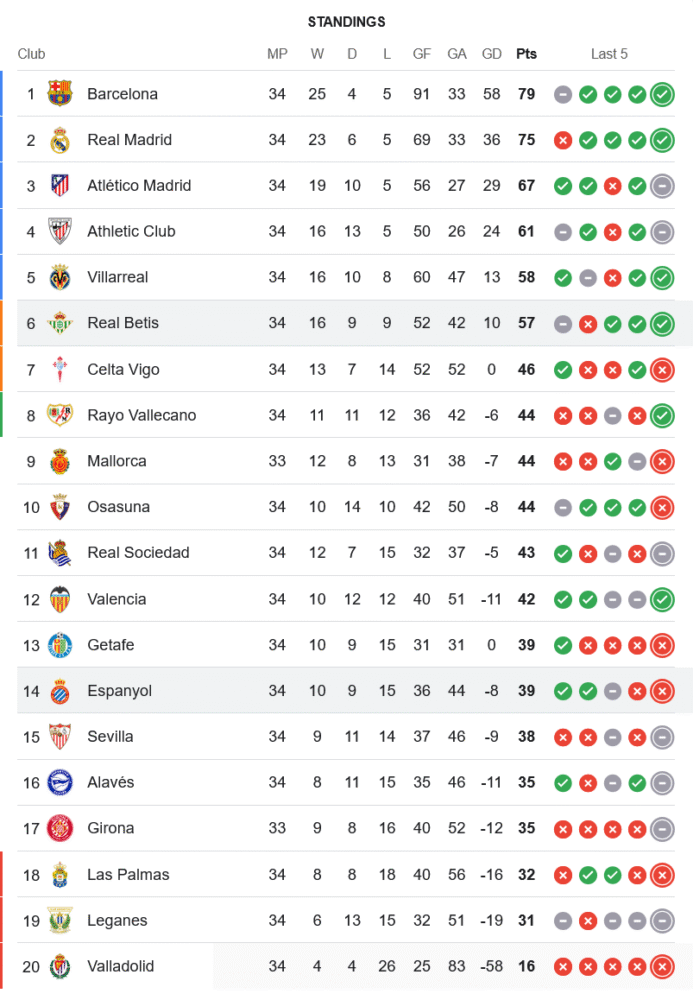Click the Real Betis crest icon
Viewport: 693px width, 1000px height.
(x=60, y=323)
